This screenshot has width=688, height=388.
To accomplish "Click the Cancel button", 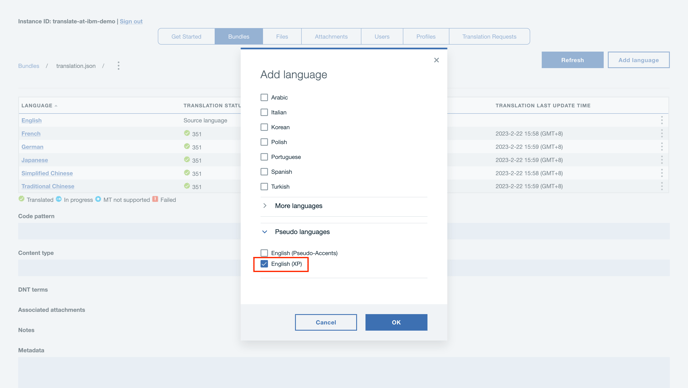I will 326,322.
